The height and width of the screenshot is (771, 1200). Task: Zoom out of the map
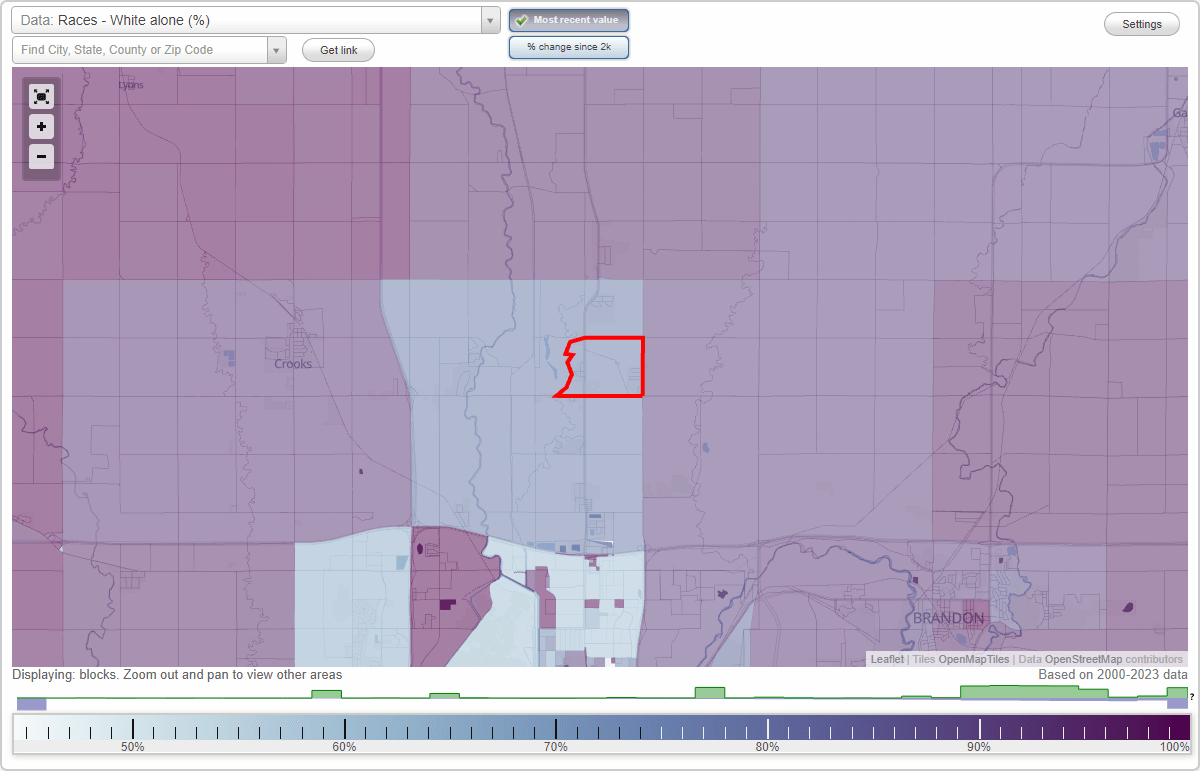[x=41, y=157]
